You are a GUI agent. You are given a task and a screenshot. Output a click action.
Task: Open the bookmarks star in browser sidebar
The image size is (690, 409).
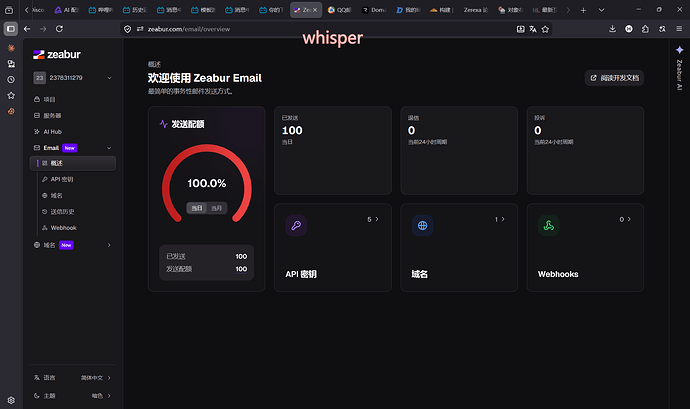tap(11, 96)
